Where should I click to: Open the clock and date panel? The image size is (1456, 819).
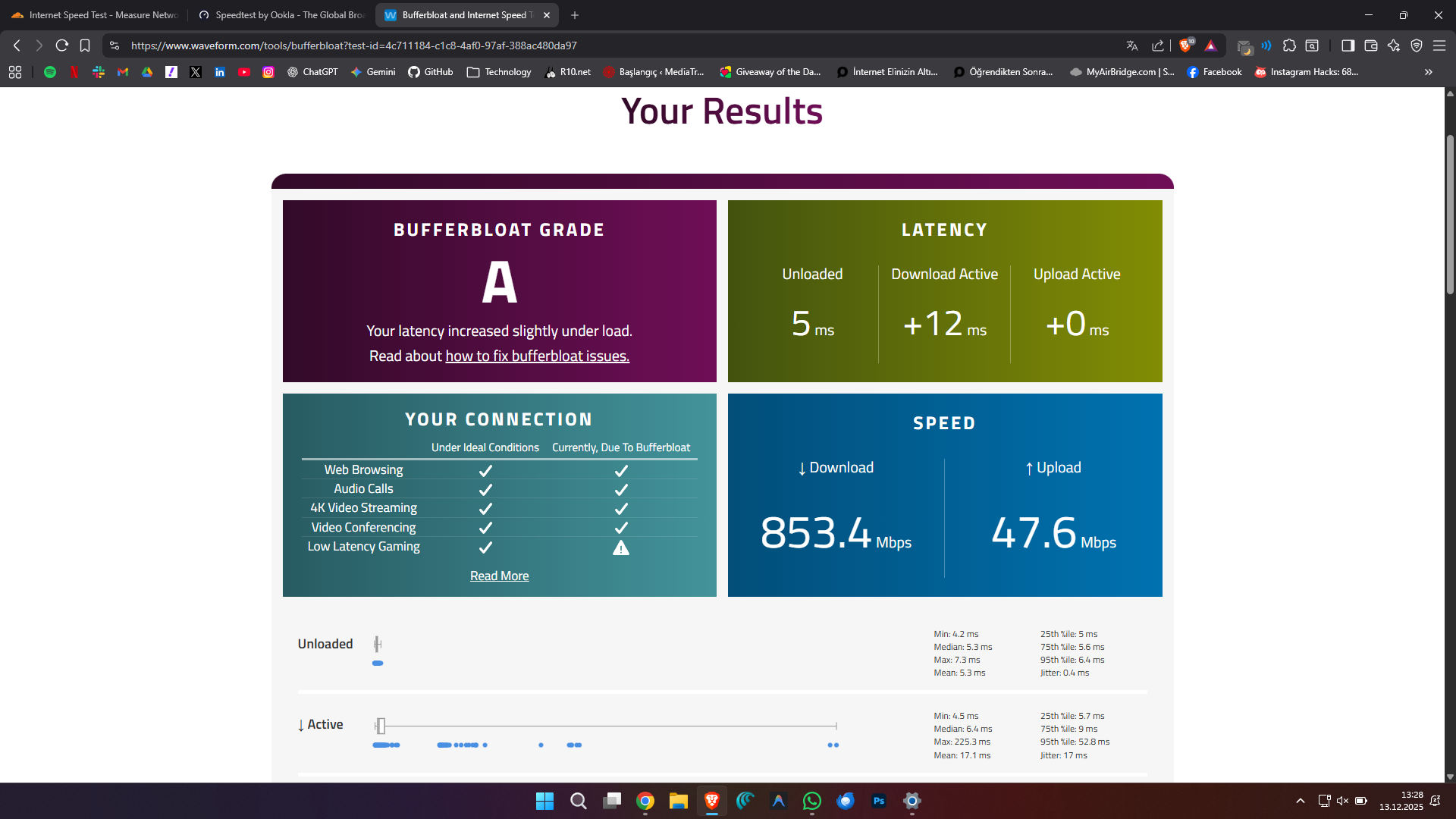point(1401,801)
